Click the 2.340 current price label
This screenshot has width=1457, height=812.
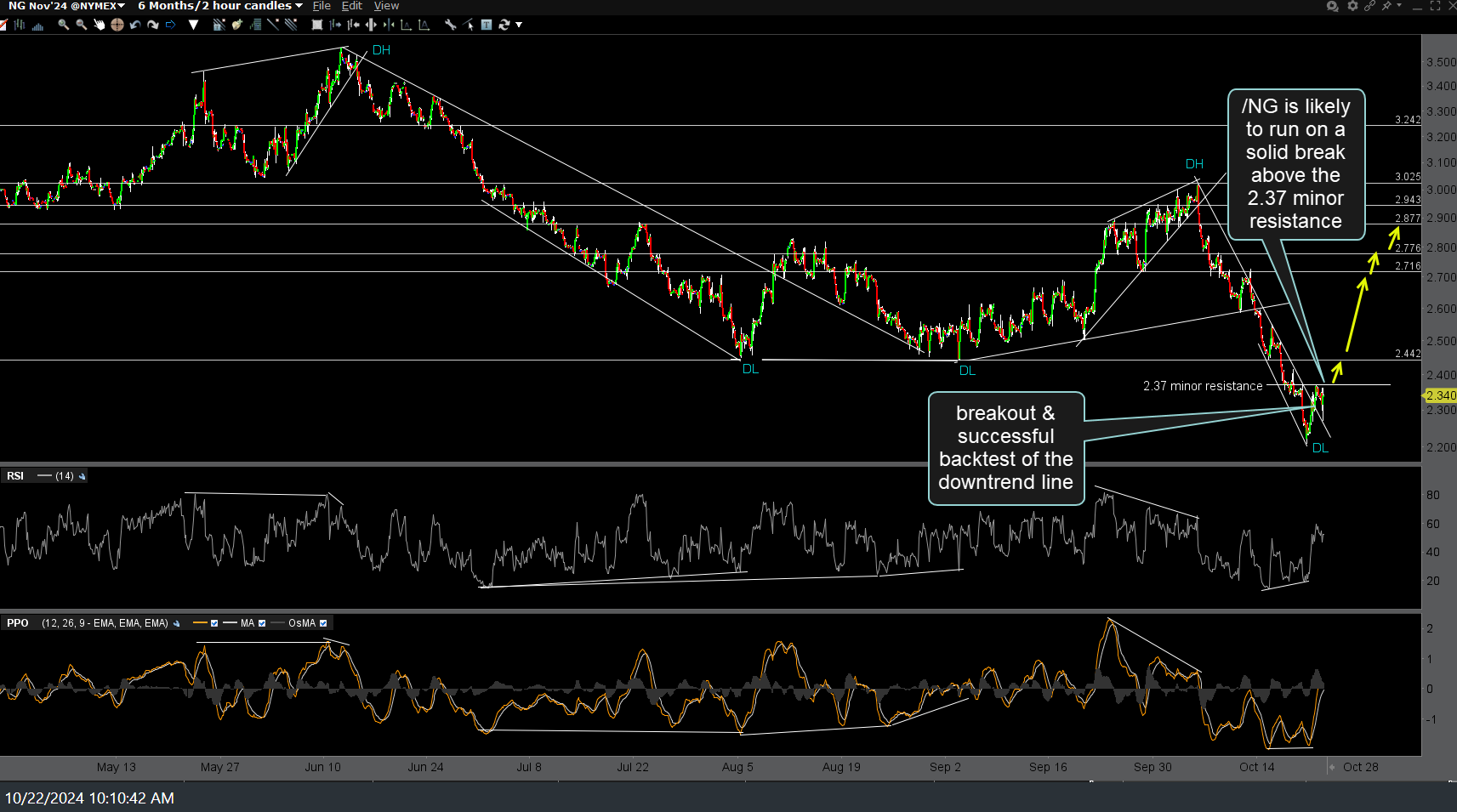(1441, 395)
